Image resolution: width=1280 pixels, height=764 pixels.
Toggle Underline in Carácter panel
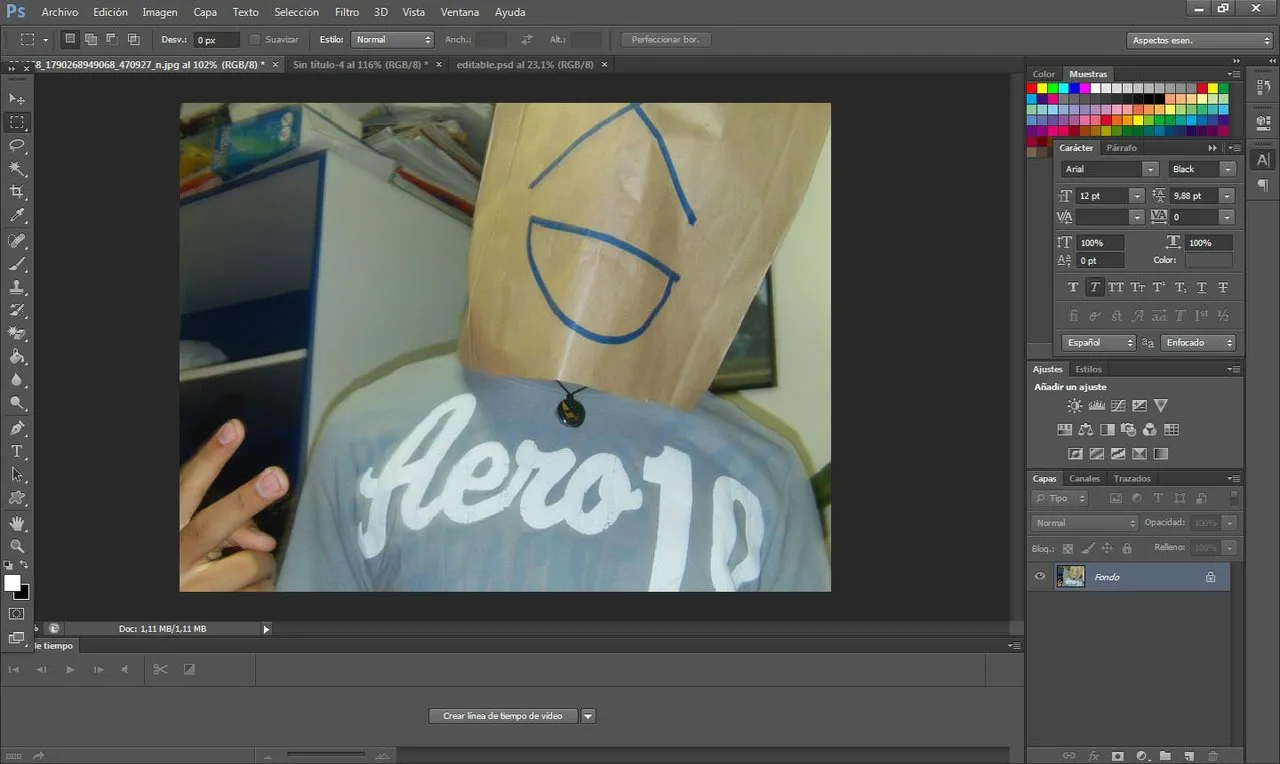point(1201,287)
